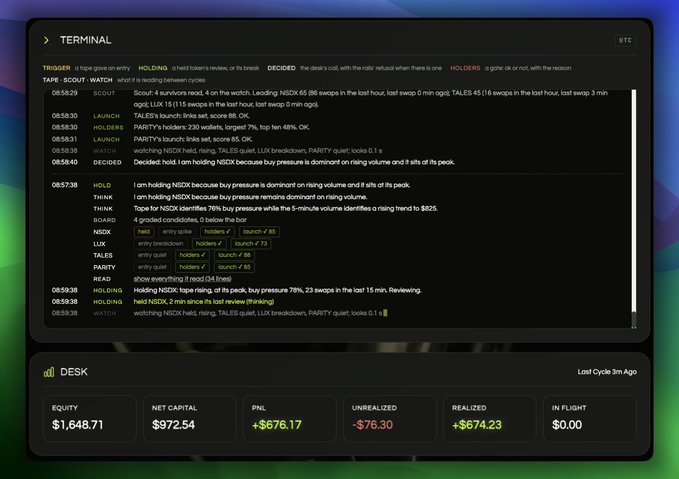Select the DECIDED legend label
Screen dimensions: 679x479
coord(281,68)
